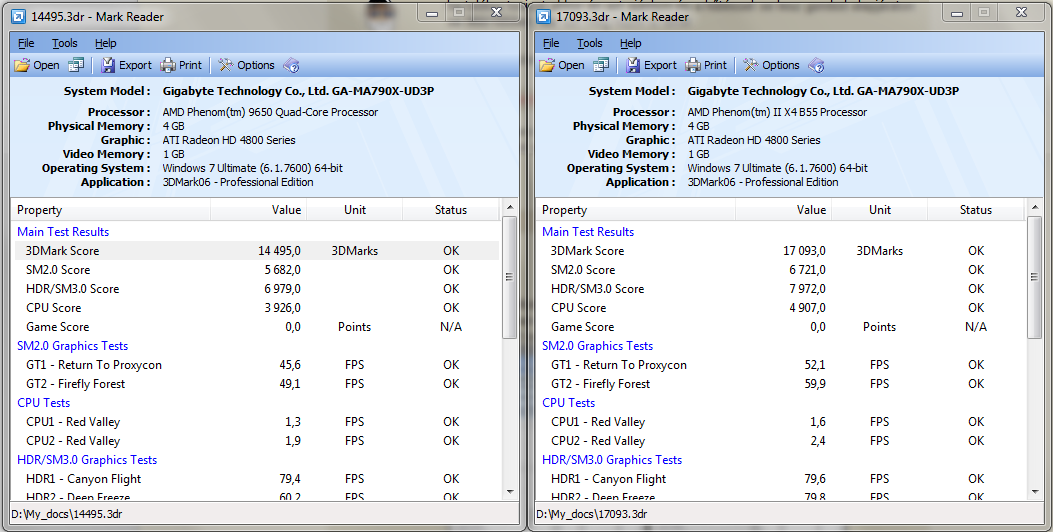Select 3DMark Score row showing 14 495,0

(257, 251)
